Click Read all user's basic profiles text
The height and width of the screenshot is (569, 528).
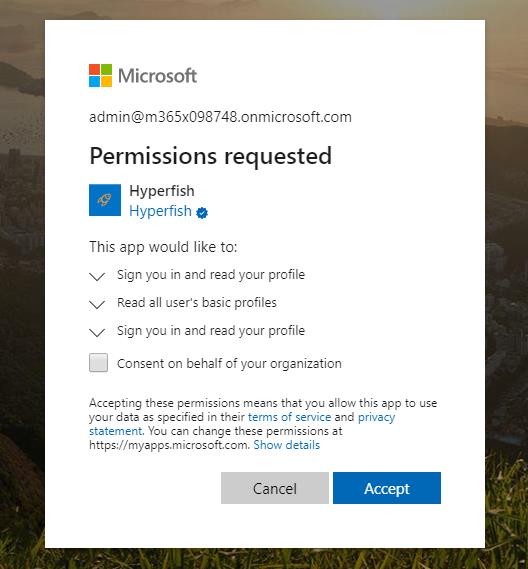(x=197, y=302)
